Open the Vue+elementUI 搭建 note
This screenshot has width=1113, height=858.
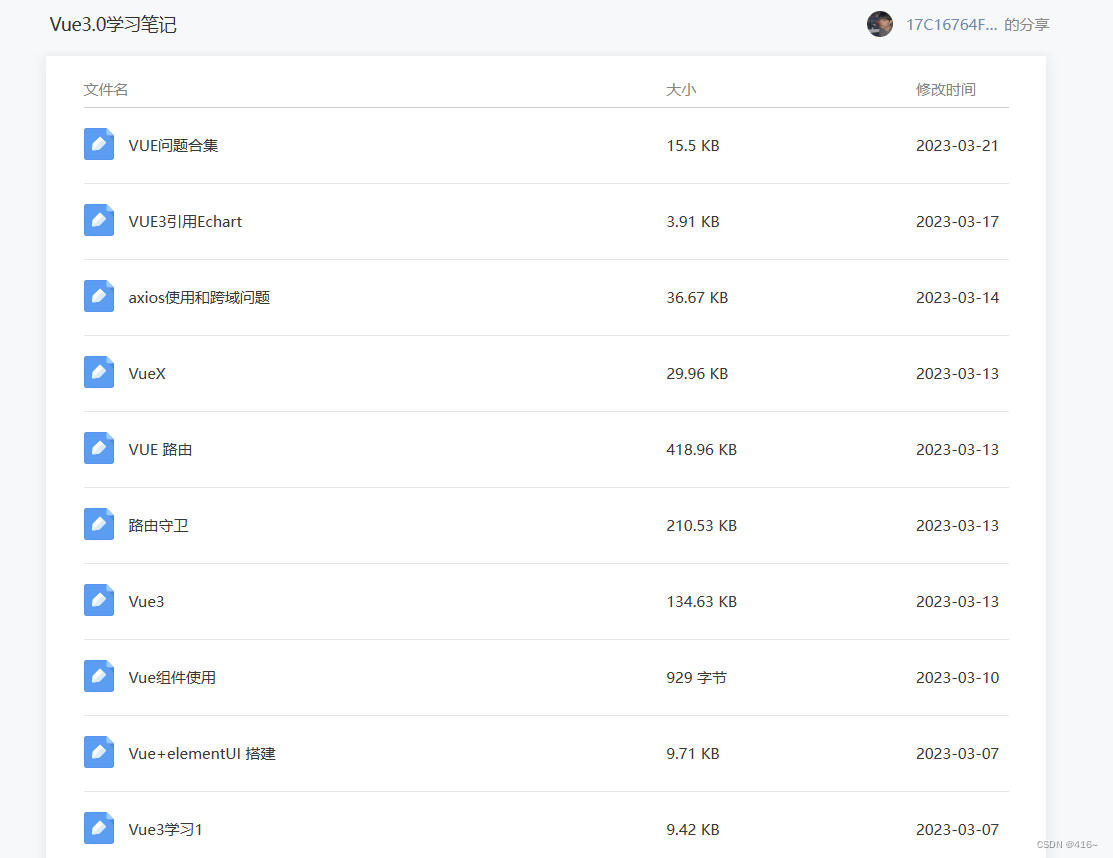point(202,753)
